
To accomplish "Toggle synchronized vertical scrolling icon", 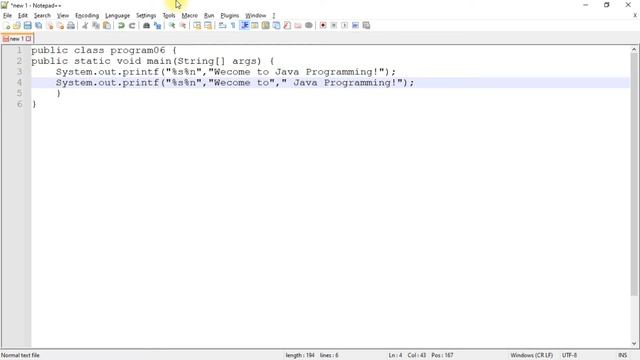I will (197, 26).
